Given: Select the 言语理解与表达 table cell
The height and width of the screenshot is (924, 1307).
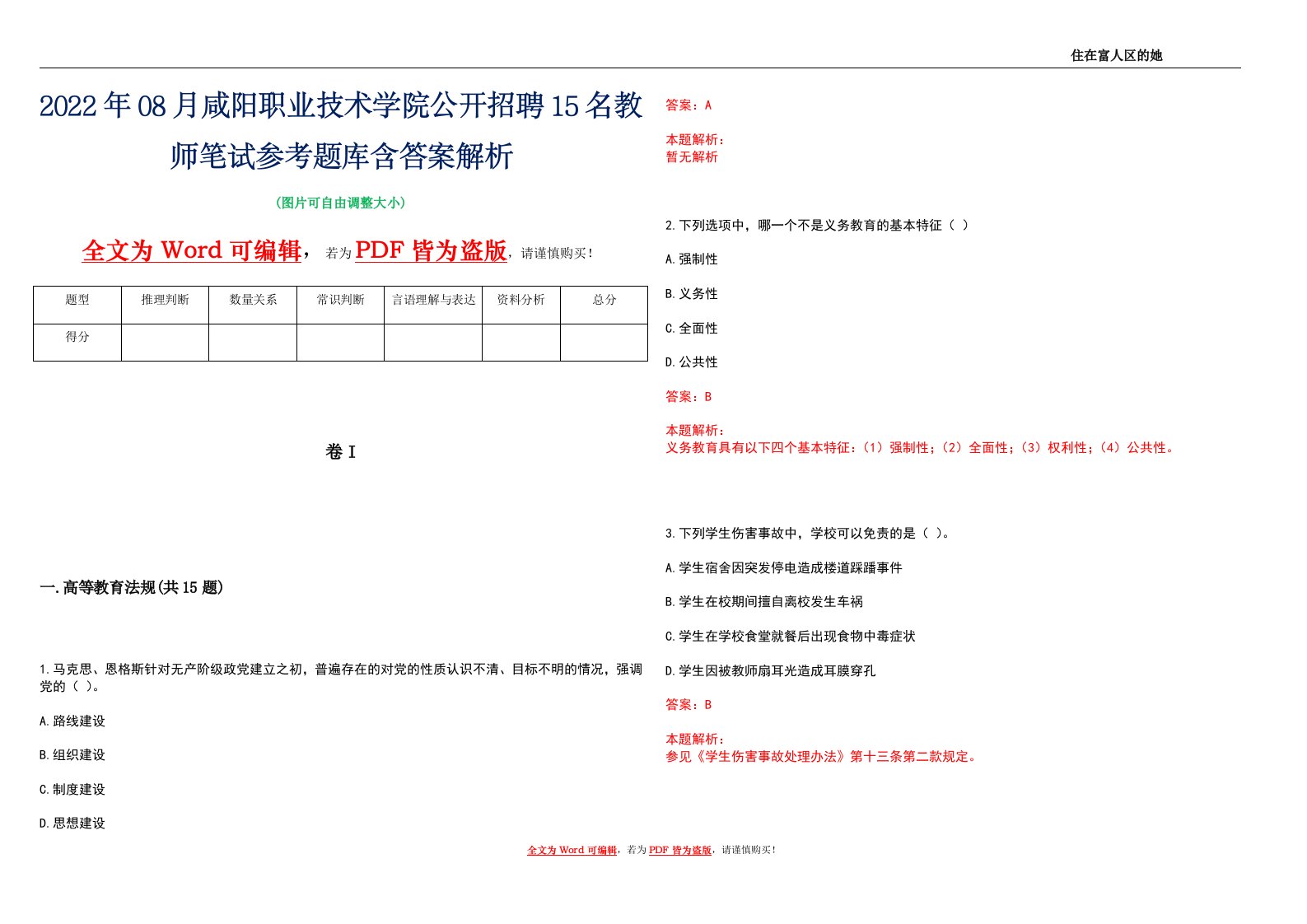Looking at the screenshot, I should click(x=433, y=305).
